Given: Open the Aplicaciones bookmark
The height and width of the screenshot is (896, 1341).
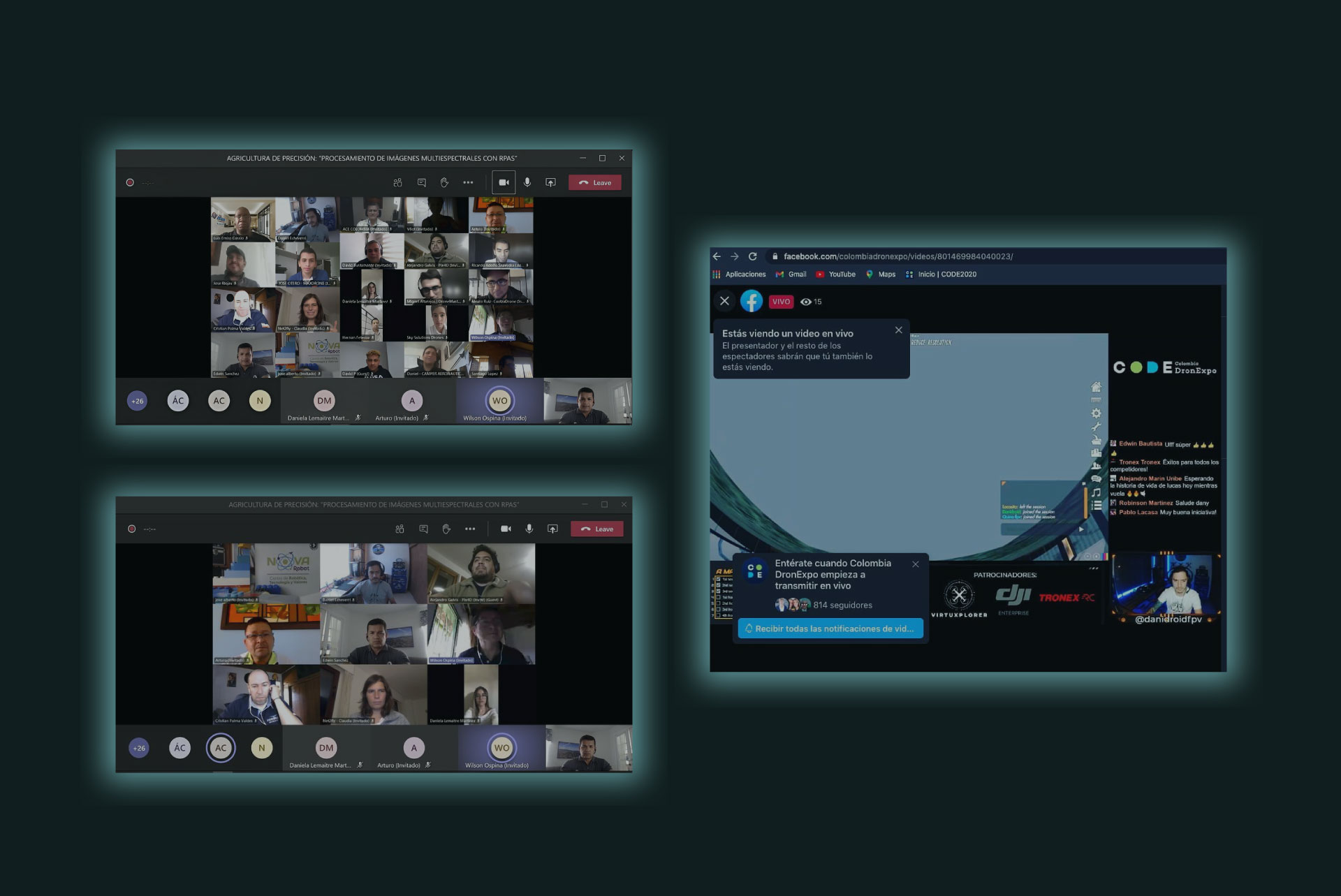Looking at the screenshot, I should coord(739,274).
